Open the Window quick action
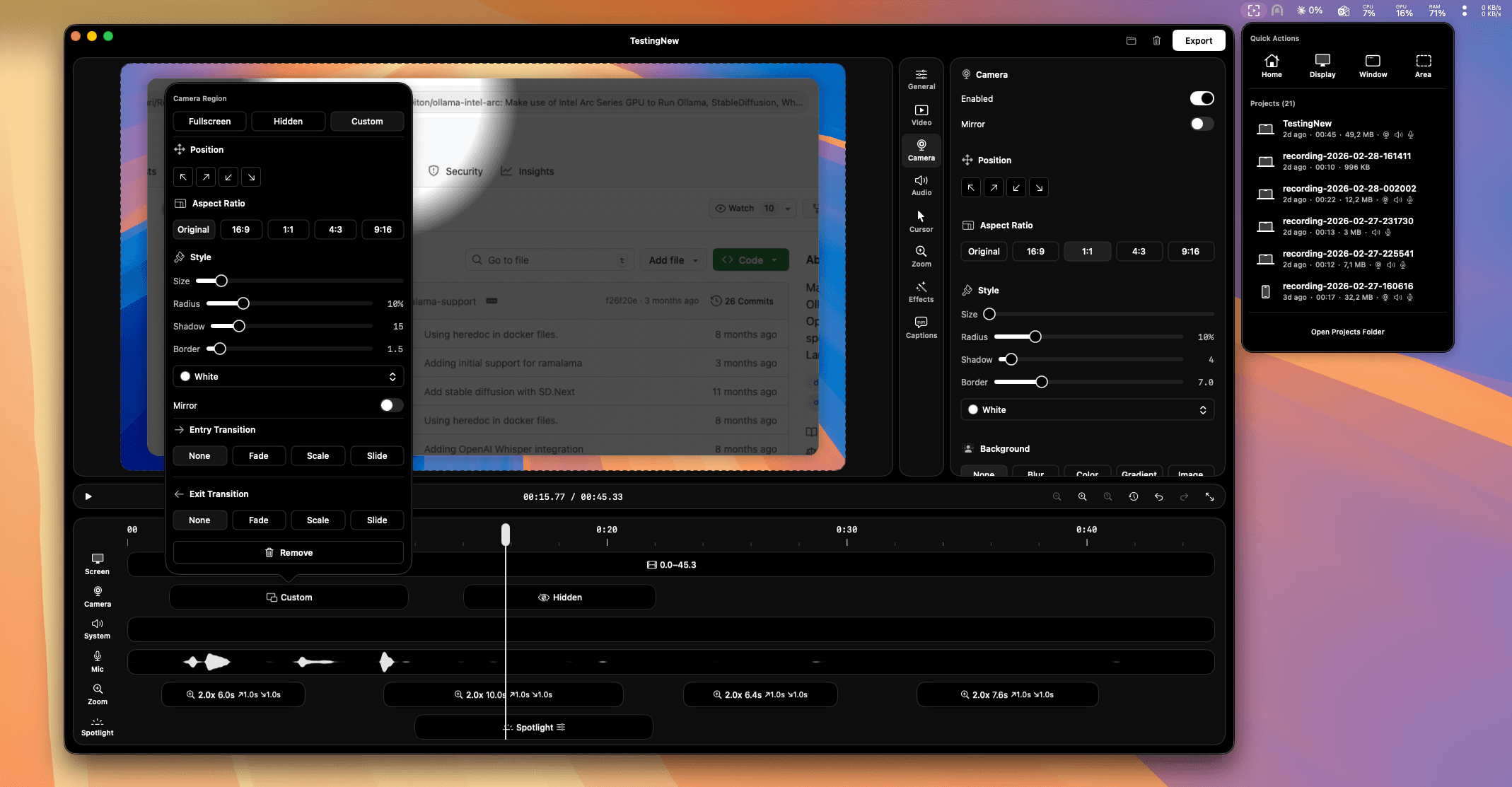Viewport: 1512px width, 787px height. (x=1373, y=65)
